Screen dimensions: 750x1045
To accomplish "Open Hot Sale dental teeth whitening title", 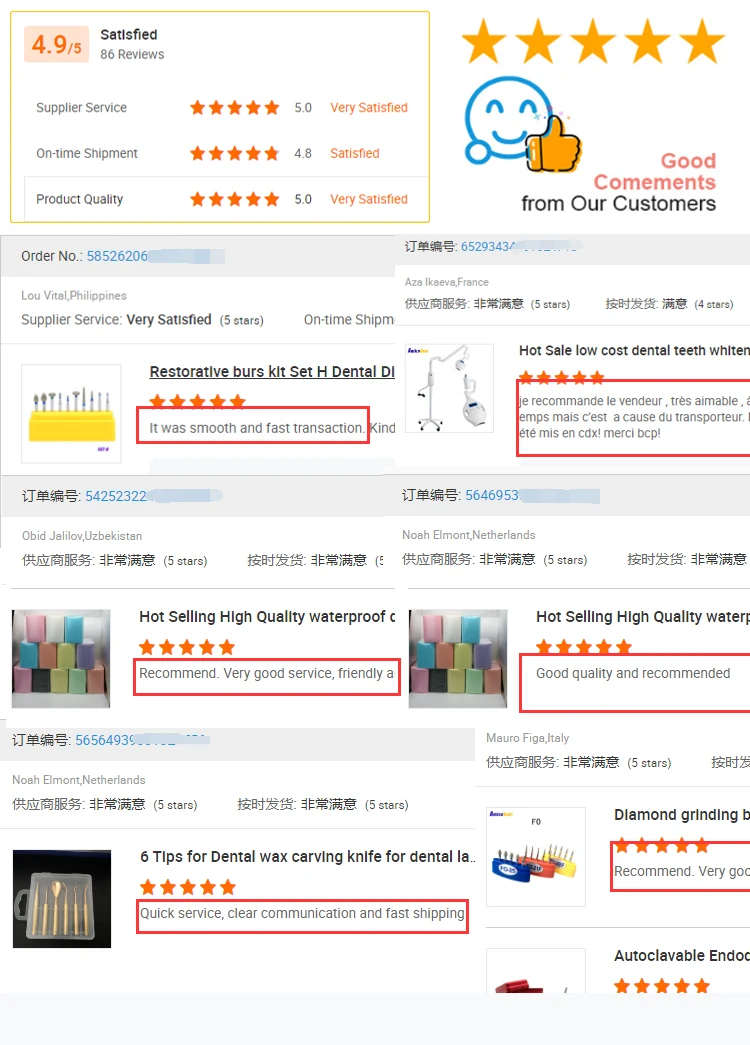I will click(634, 351).
